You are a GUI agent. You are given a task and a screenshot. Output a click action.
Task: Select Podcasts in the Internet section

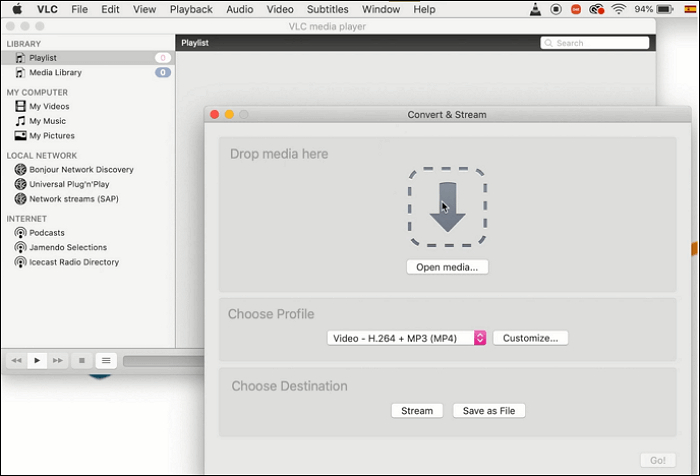(47, 232)
